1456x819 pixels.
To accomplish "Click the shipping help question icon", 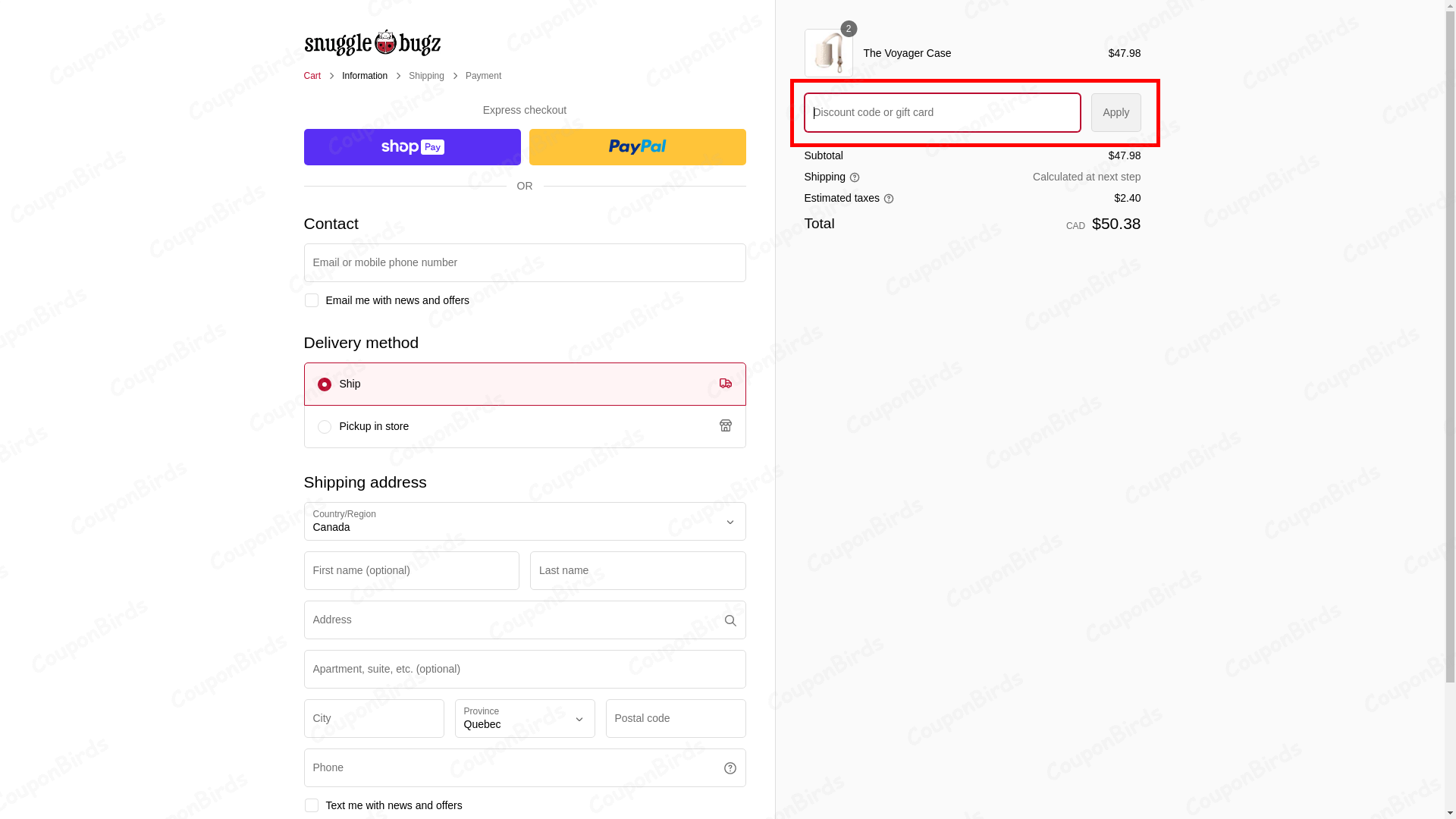I will point(855,177).
